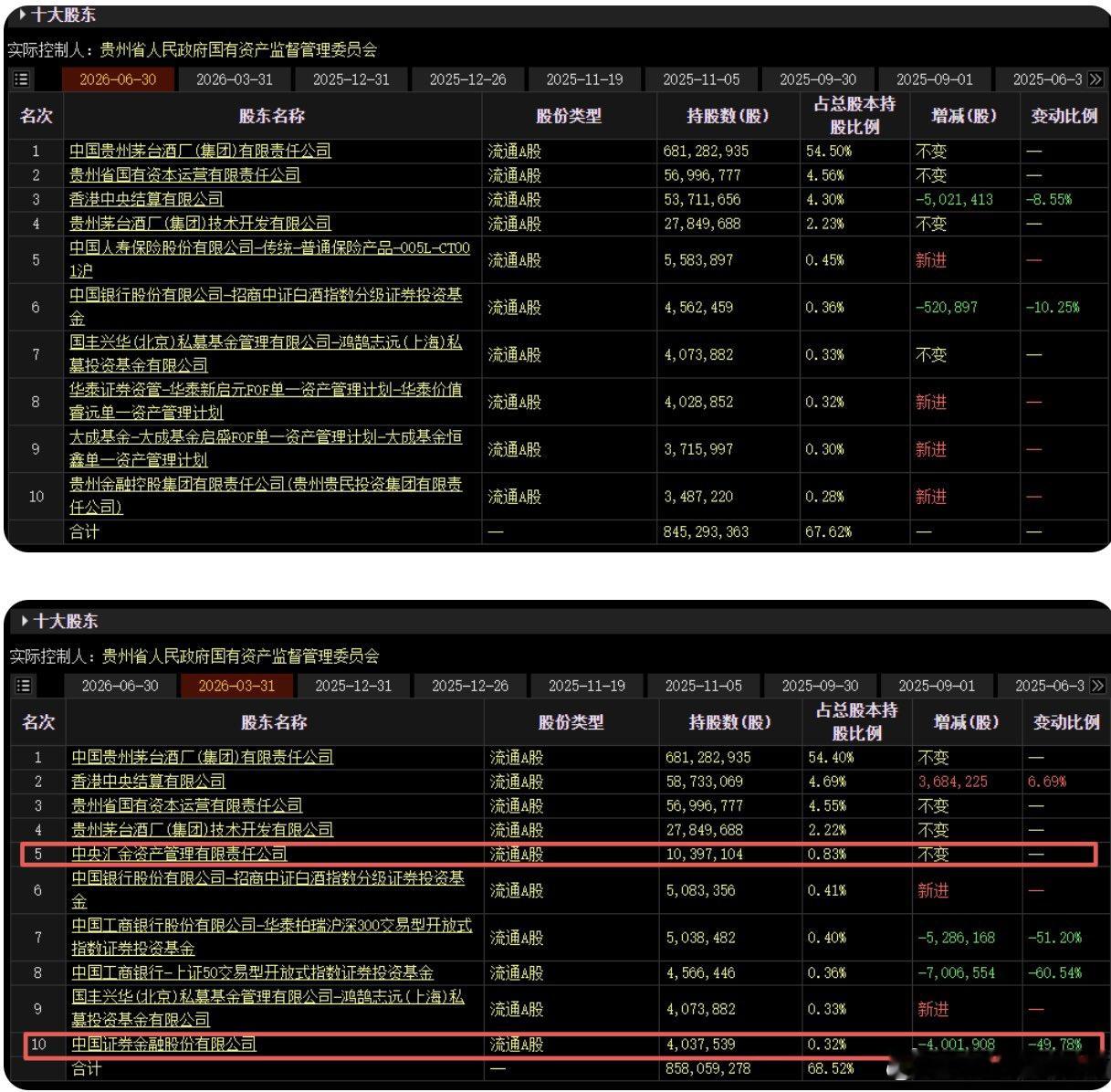Open 中国银行-招商中证白酒指数 fund link in lower table
The width and height of the screenshot is (1111, 1092).
(x=268, y=889)
